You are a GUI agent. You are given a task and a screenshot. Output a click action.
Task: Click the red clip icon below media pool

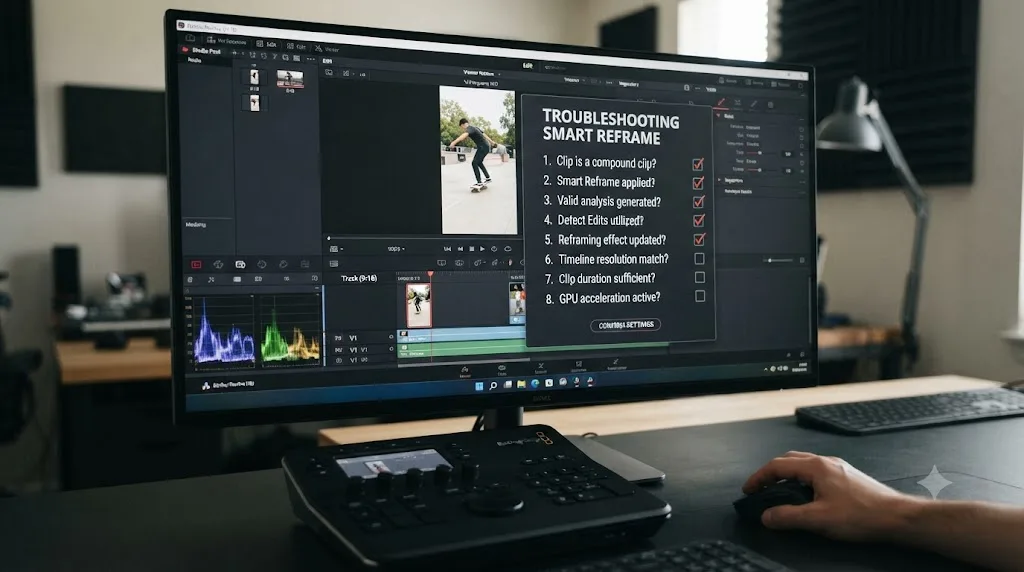[196, 264]
